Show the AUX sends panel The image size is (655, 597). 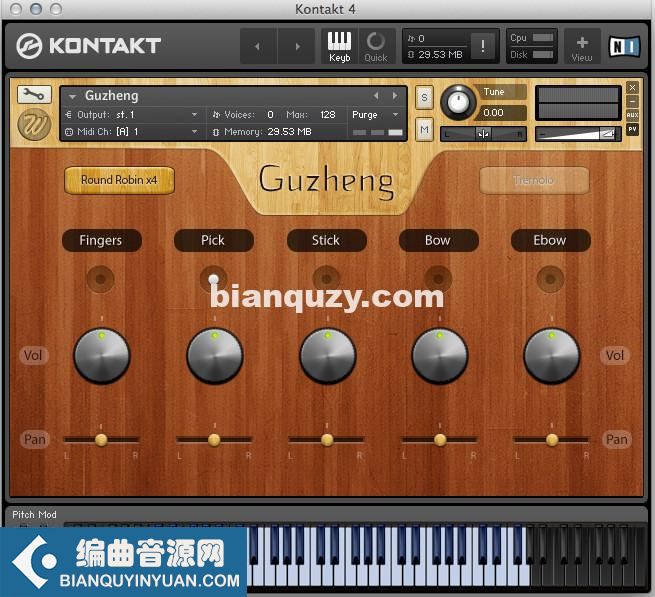pyautogui.click(x=632, y=115)
